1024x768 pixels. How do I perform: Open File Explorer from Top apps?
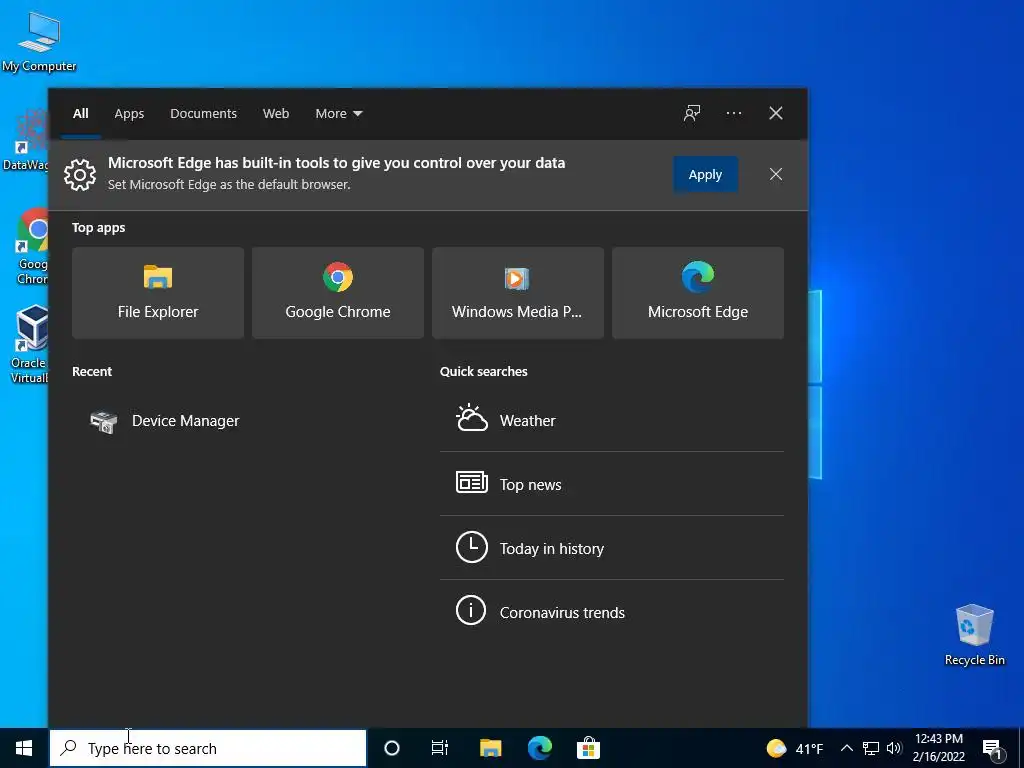157,293
